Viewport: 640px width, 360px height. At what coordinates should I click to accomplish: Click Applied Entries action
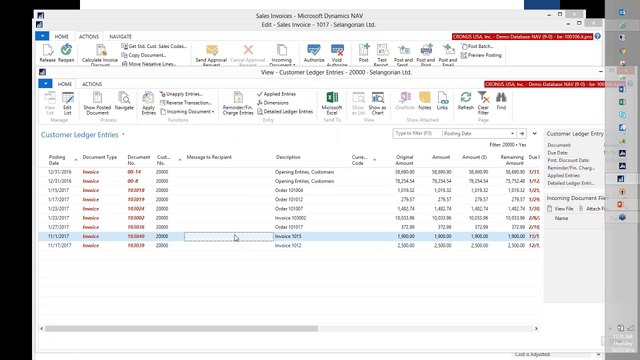point(276,94)
